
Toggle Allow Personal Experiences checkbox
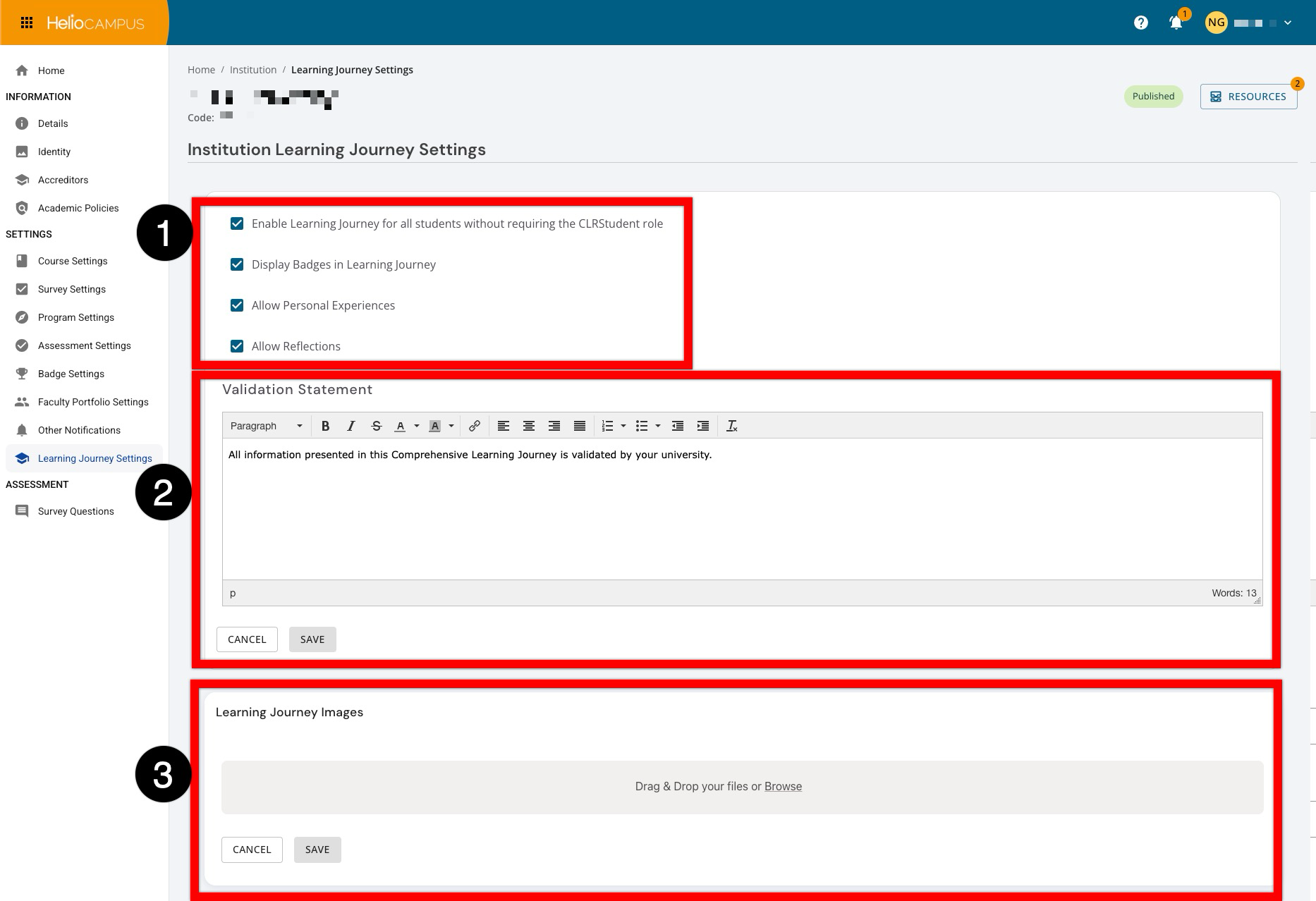237,305
